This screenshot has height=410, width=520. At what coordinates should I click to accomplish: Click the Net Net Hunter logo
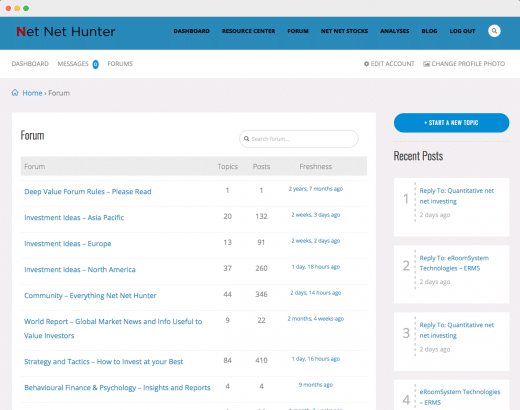point(66,32)
